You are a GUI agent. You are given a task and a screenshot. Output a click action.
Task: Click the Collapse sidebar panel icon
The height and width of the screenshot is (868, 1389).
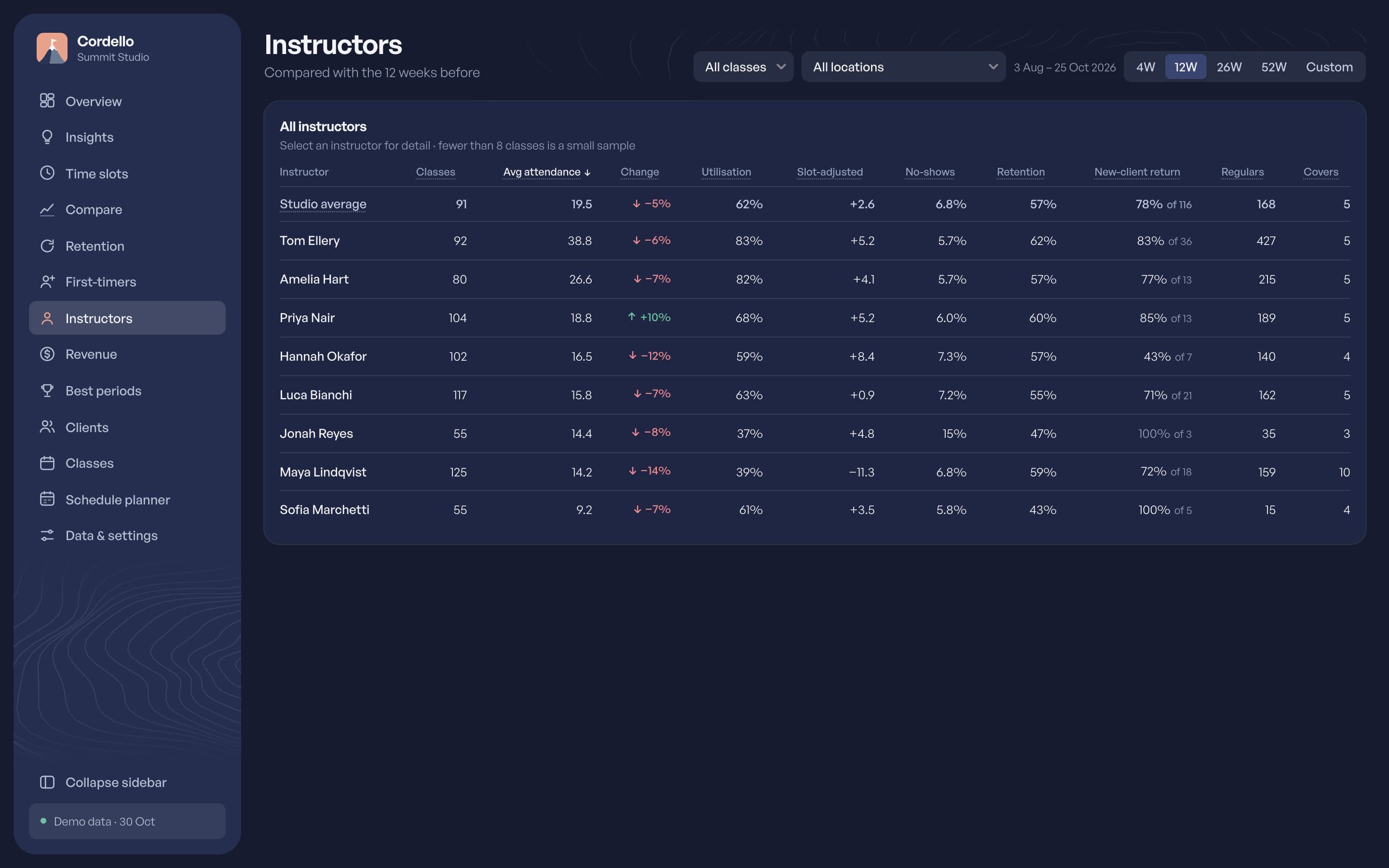click(x=47, y=782)
